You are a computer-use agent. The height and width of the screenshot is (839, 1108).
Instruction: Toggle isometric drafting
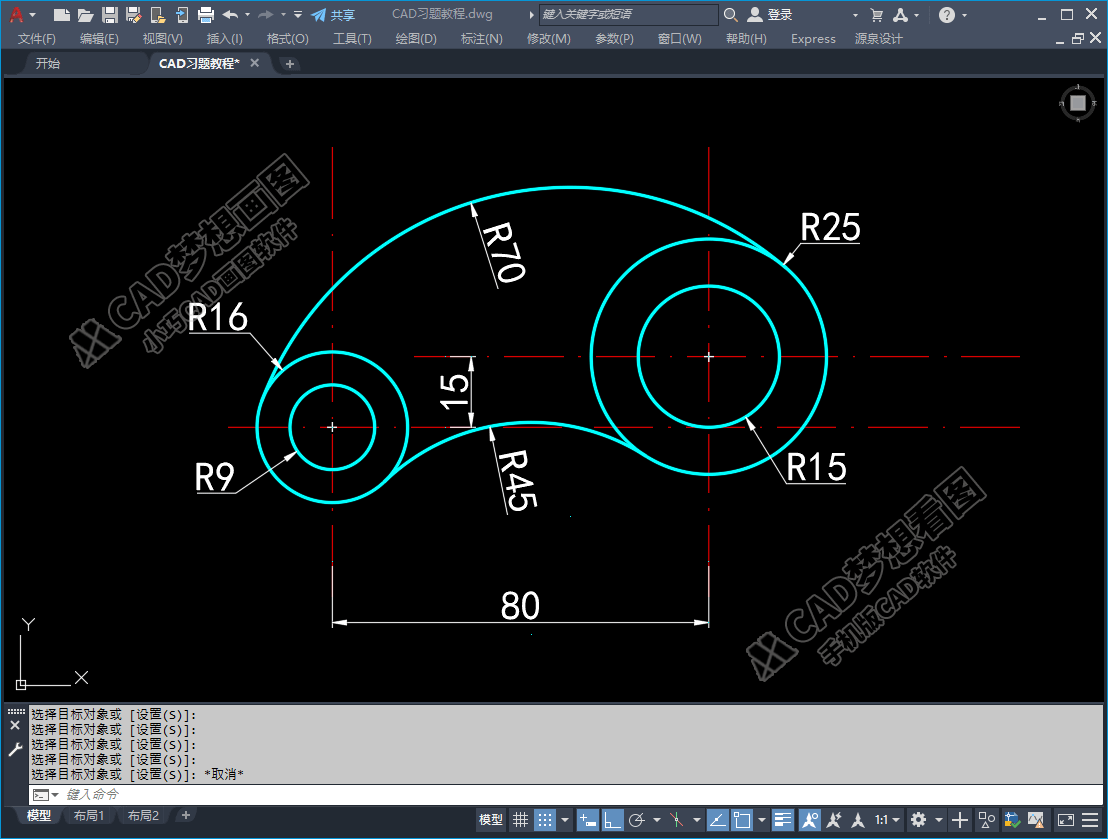(676, 820)
